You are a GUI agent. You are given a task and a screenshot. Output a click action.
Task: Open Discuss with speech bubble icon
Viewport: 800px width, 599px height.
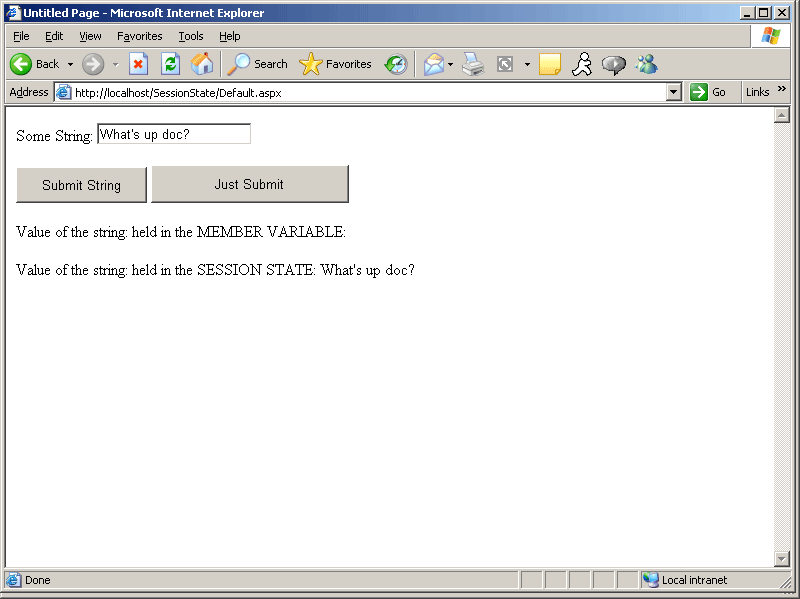tap(614, 65)
